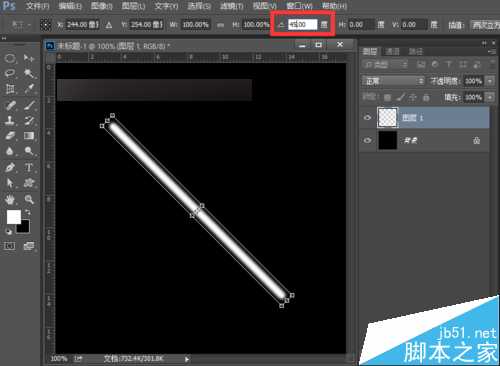The image size is (500, 366).
Task: Select the Magic Wand tool
Action: (x=29, y=74)
